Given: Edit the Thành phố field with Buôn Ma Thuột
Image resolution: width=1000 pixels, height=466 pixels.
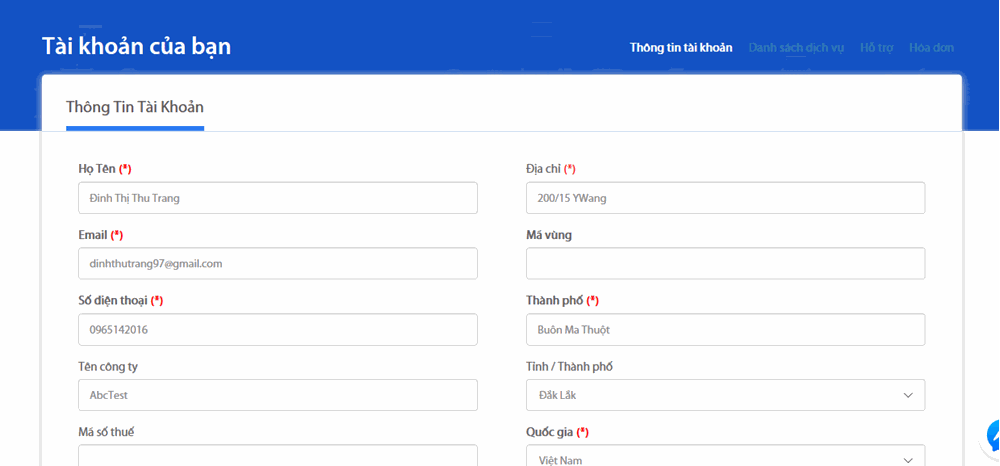Looking at the screenshot, I should [724, 330].
